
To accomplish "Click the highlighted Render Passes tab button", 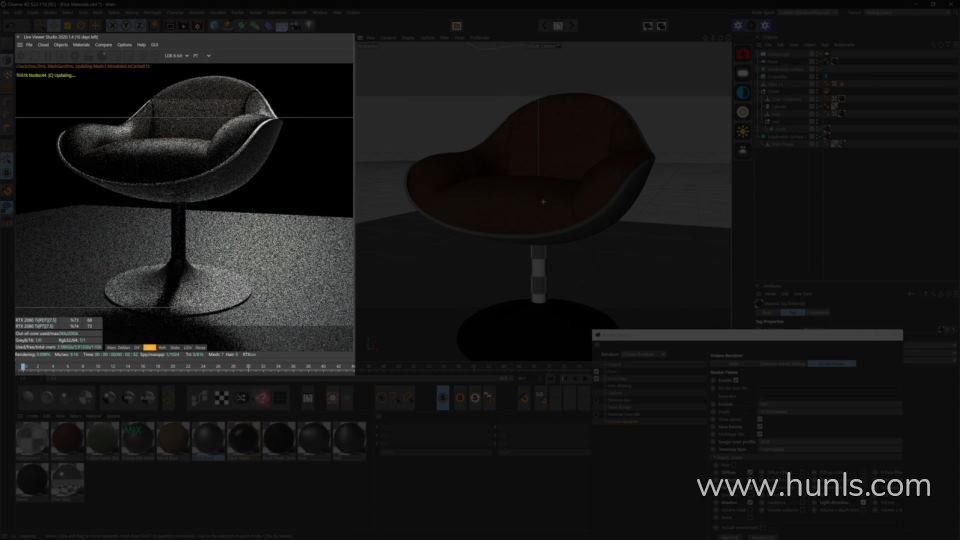I will pyautogui.click(x=831, y=363).
